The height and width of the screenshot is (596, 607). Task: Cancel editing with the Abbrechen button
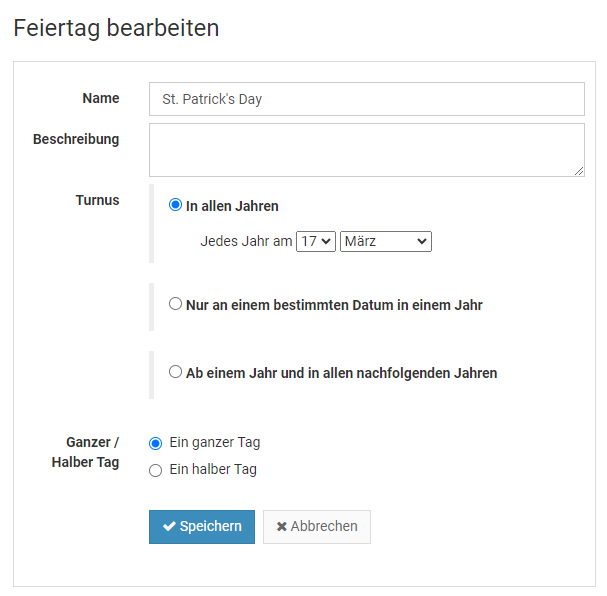[317, 527]
